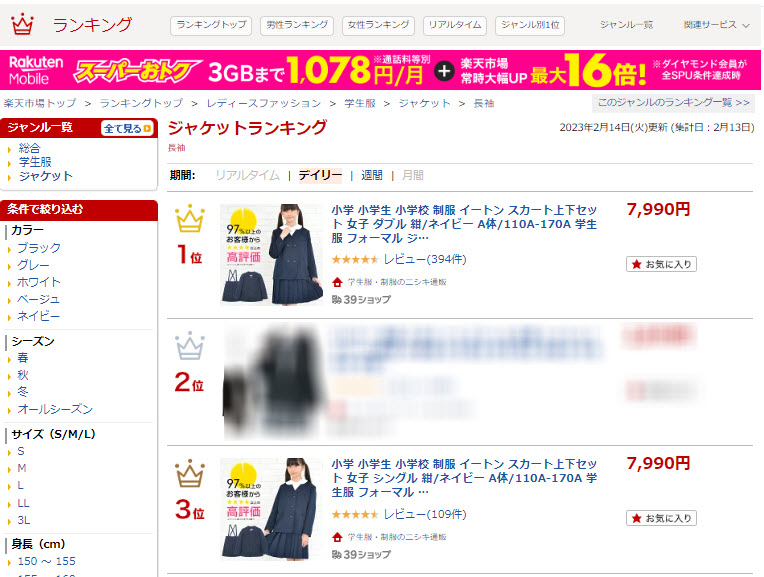Switch to the 週間 ranking period
The height and width of the screenshot is (577, 764).
pyautogui.click(x=371, y=175)
